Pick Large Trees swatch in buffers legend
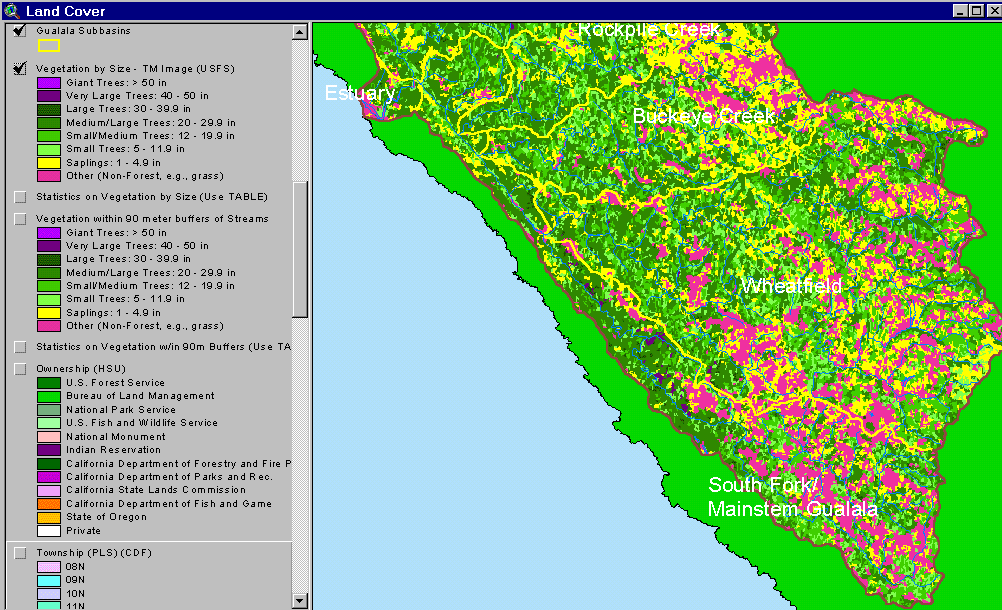 click(49, 259)
